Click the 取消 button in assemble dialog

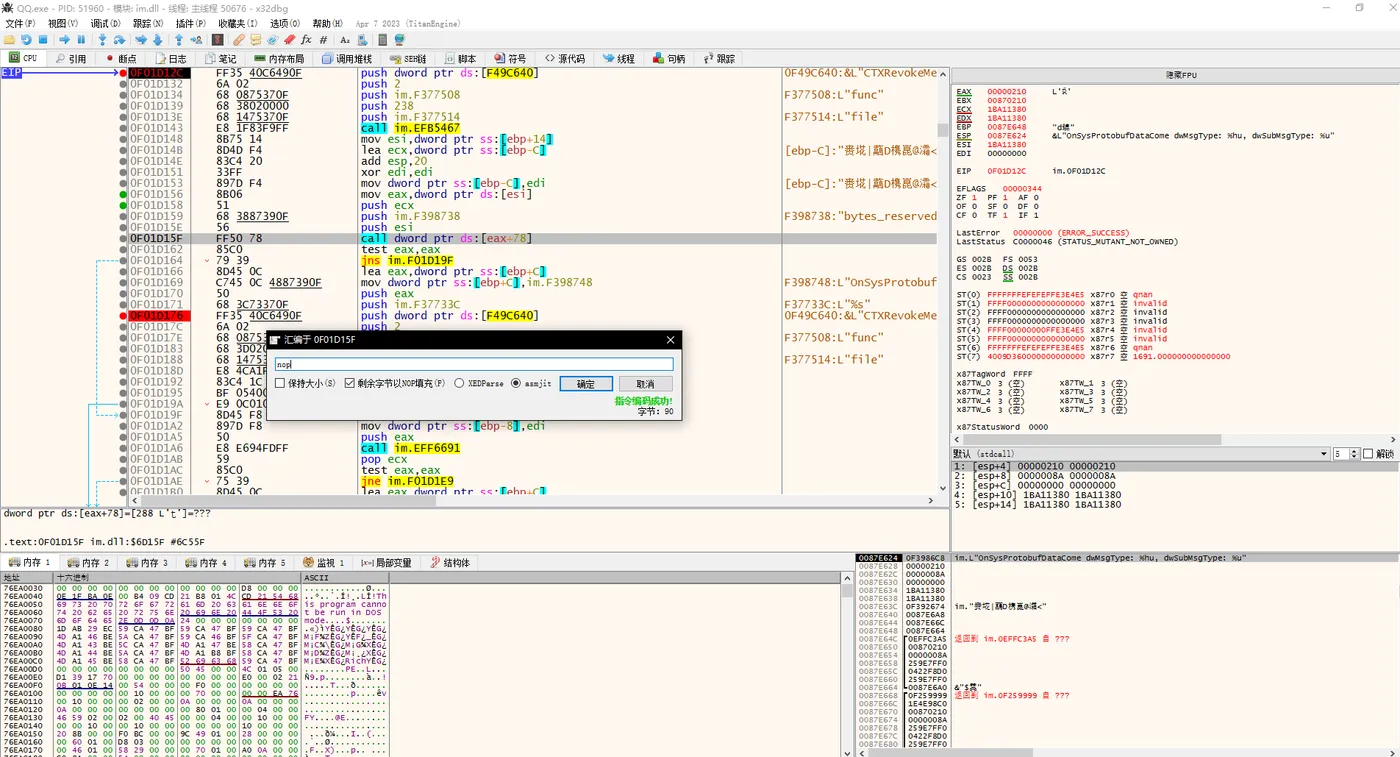[645, 384]
